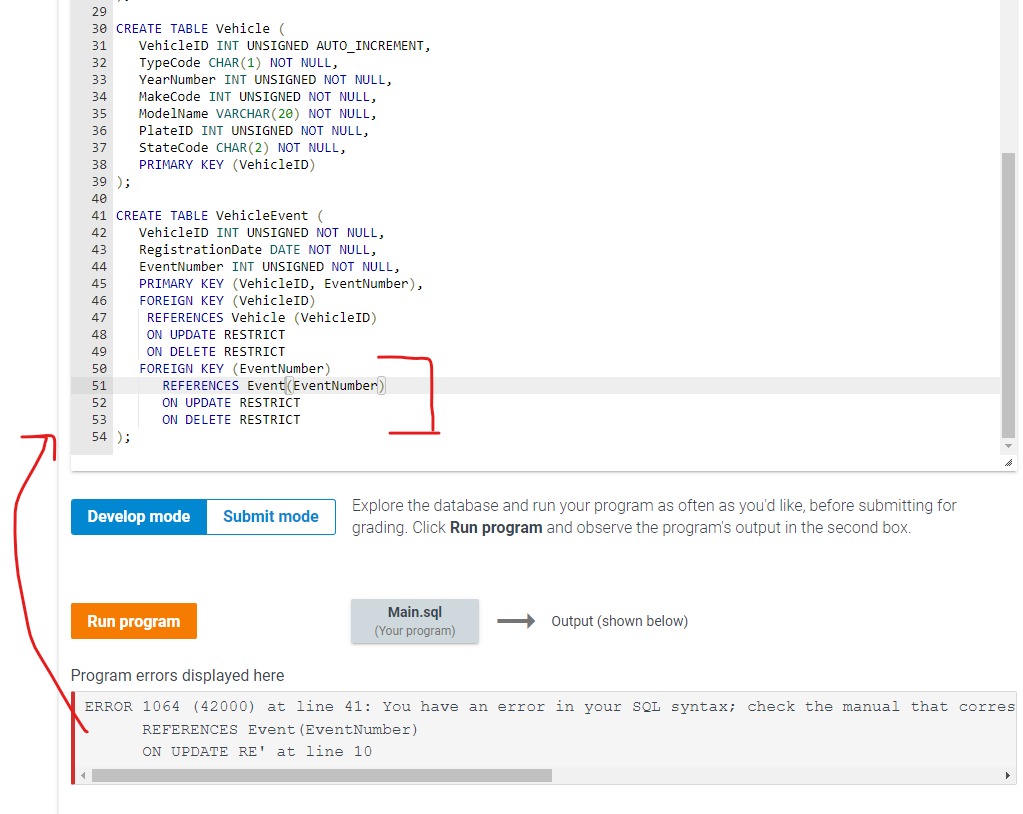Click 'ON UPDATE RESTRICT' on line 48
The image size is (1023, 814).
coord(216,335)
